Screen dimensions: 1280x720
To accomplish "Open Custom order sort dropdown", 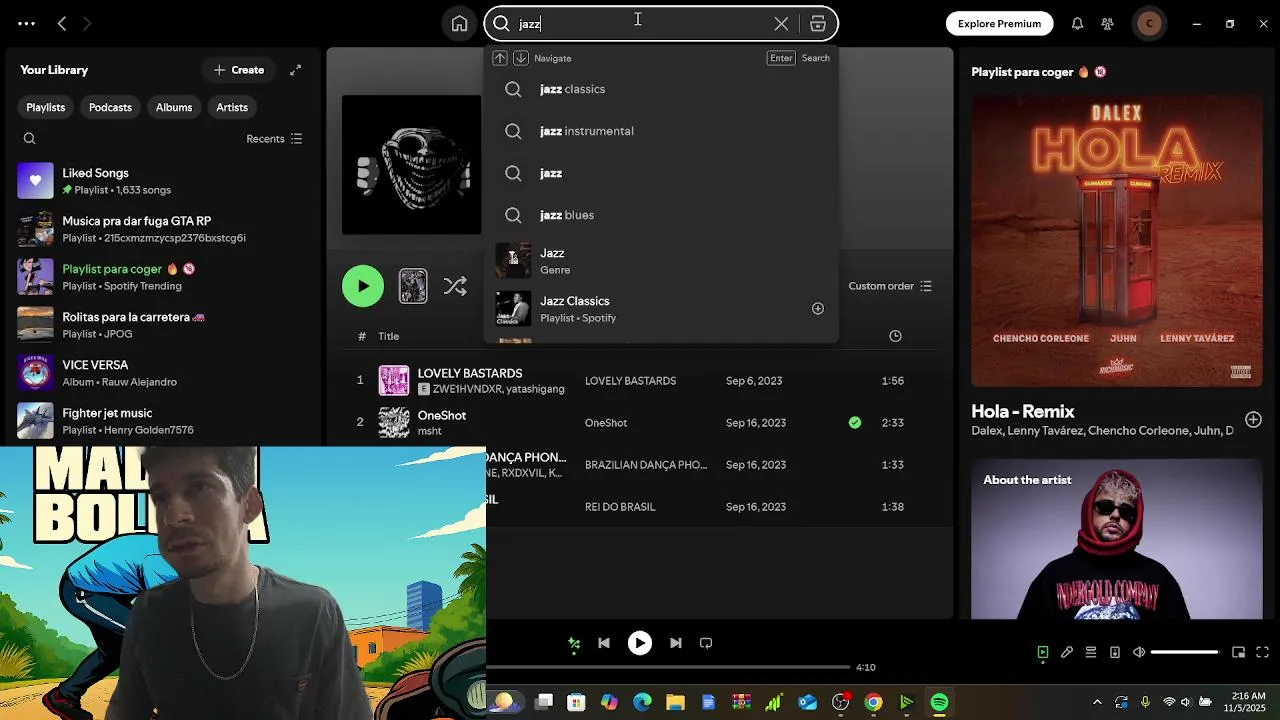I will pos(890,286).
